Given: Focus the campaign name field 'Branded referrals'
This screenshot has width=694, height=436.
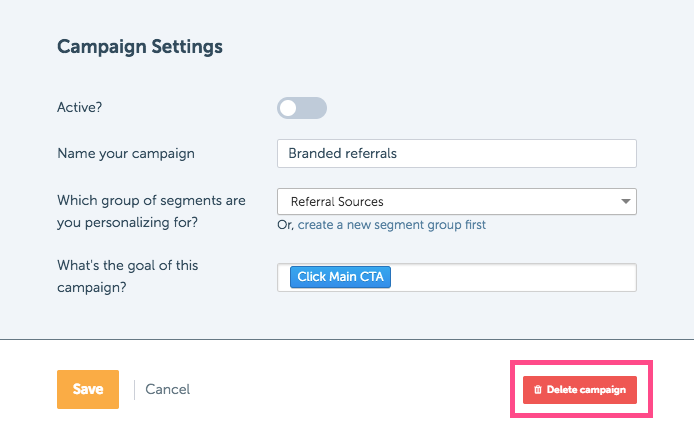Looking at the screenshot, I should (457, 154).
